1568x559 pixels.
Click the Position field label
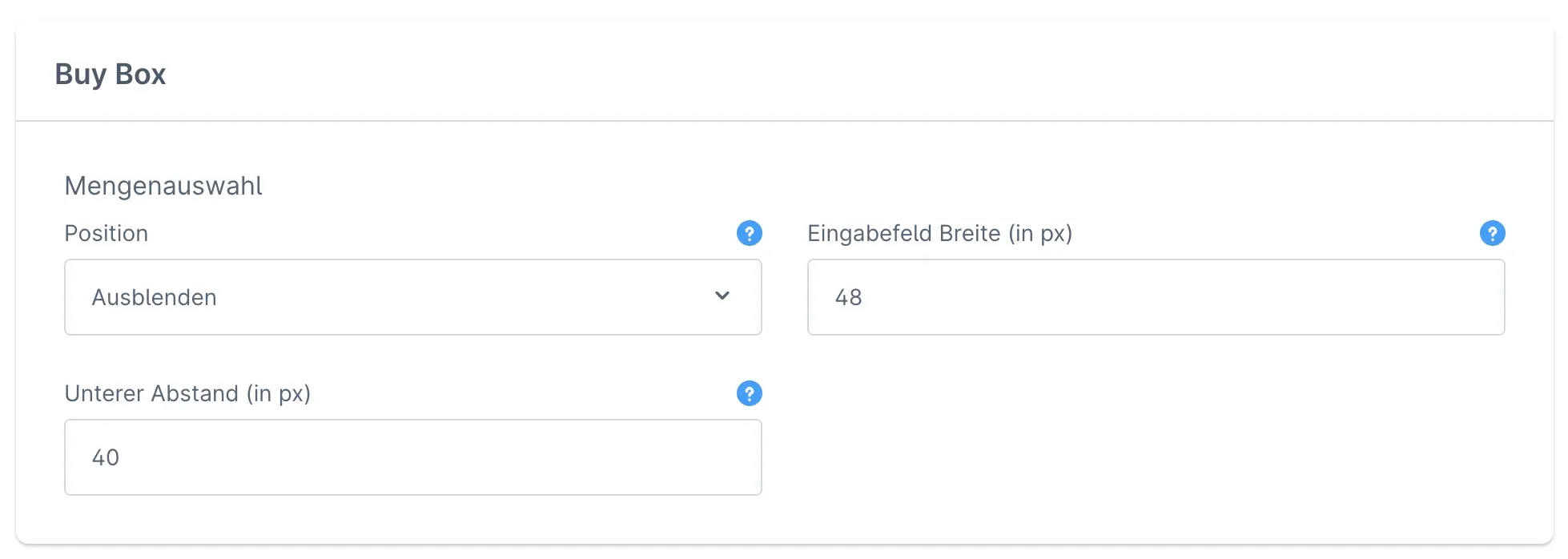(x=107, y=234)
